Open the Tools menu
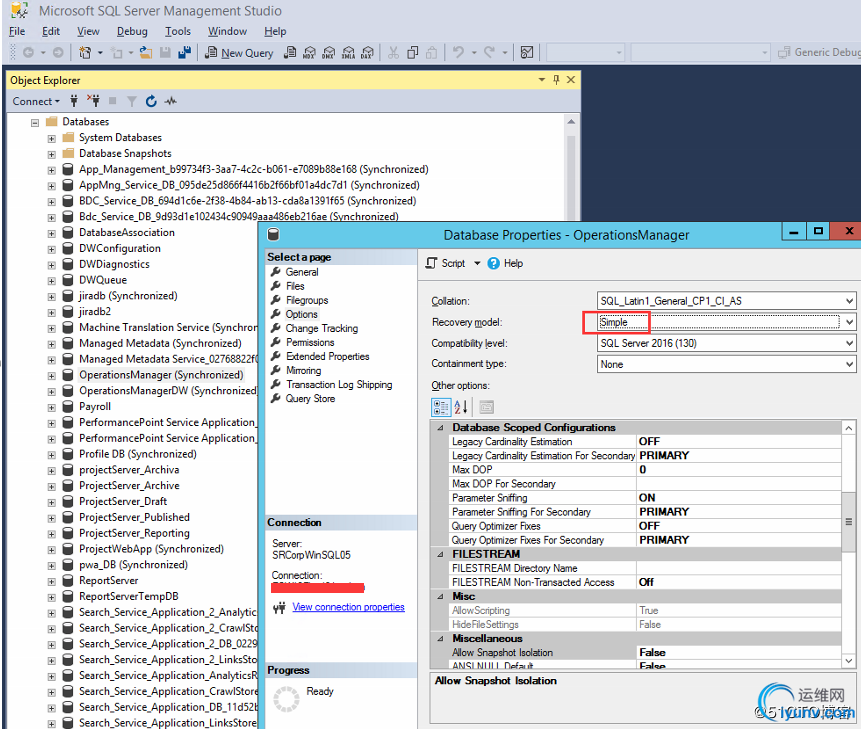861x729 pixels. [178, 31]
